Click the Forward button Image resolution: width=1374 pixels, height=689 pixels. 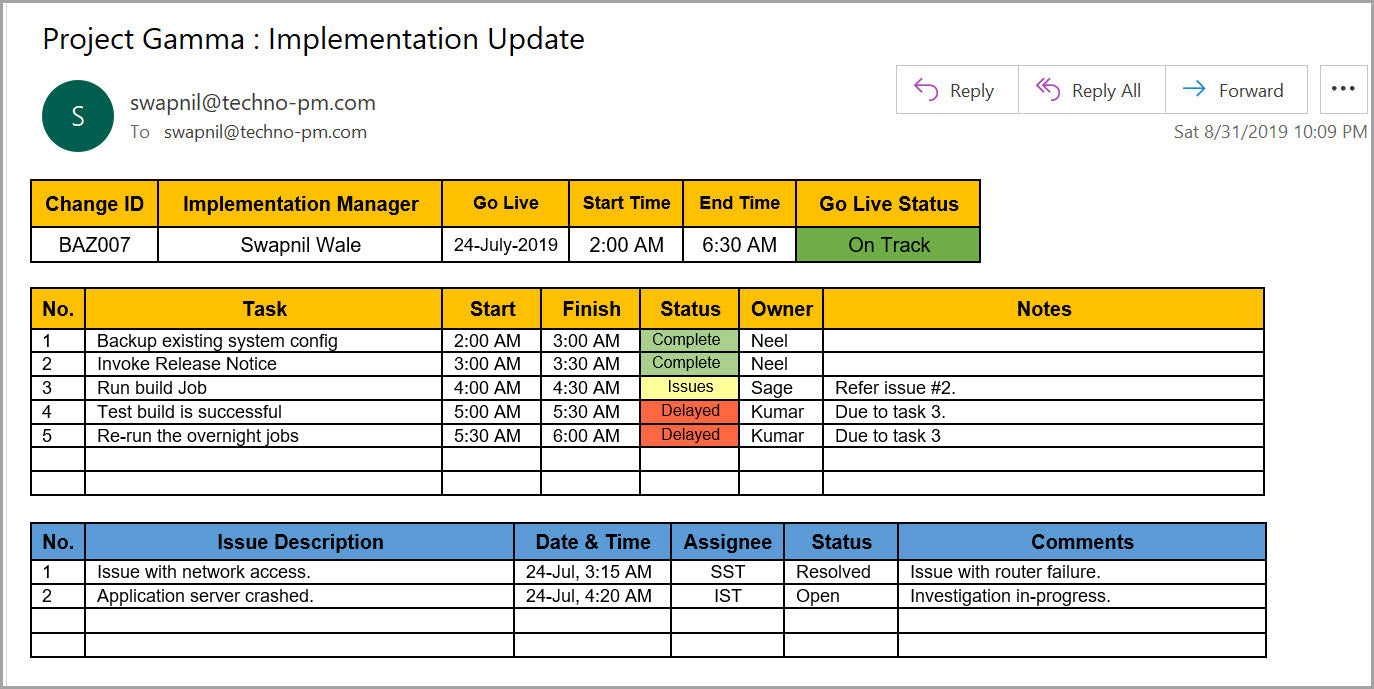pos(1237,89)
